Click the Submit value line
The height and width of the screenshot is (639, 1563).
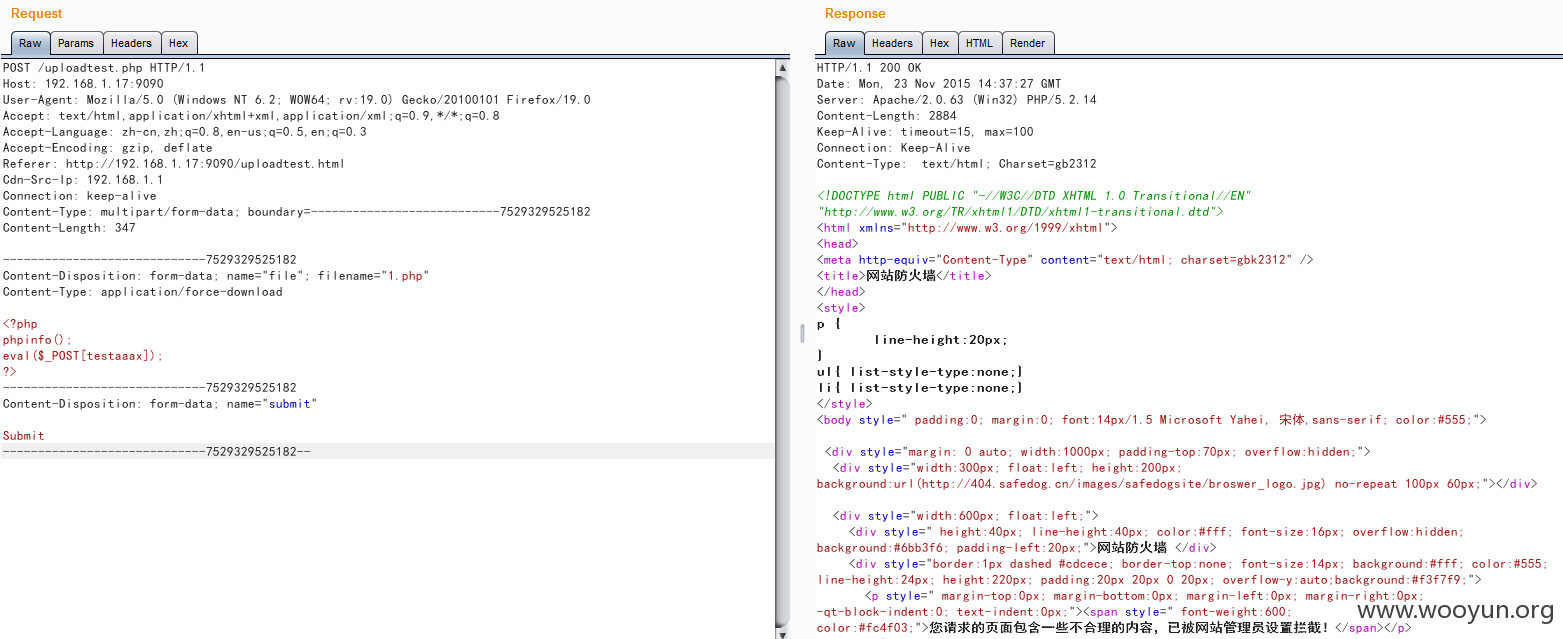click(24, 436)
